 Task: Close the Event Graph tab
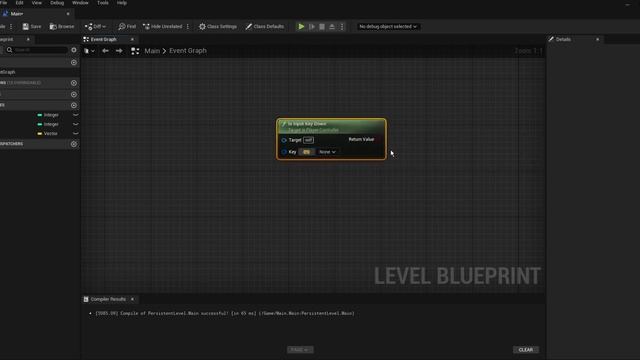[x=132, y=40]
